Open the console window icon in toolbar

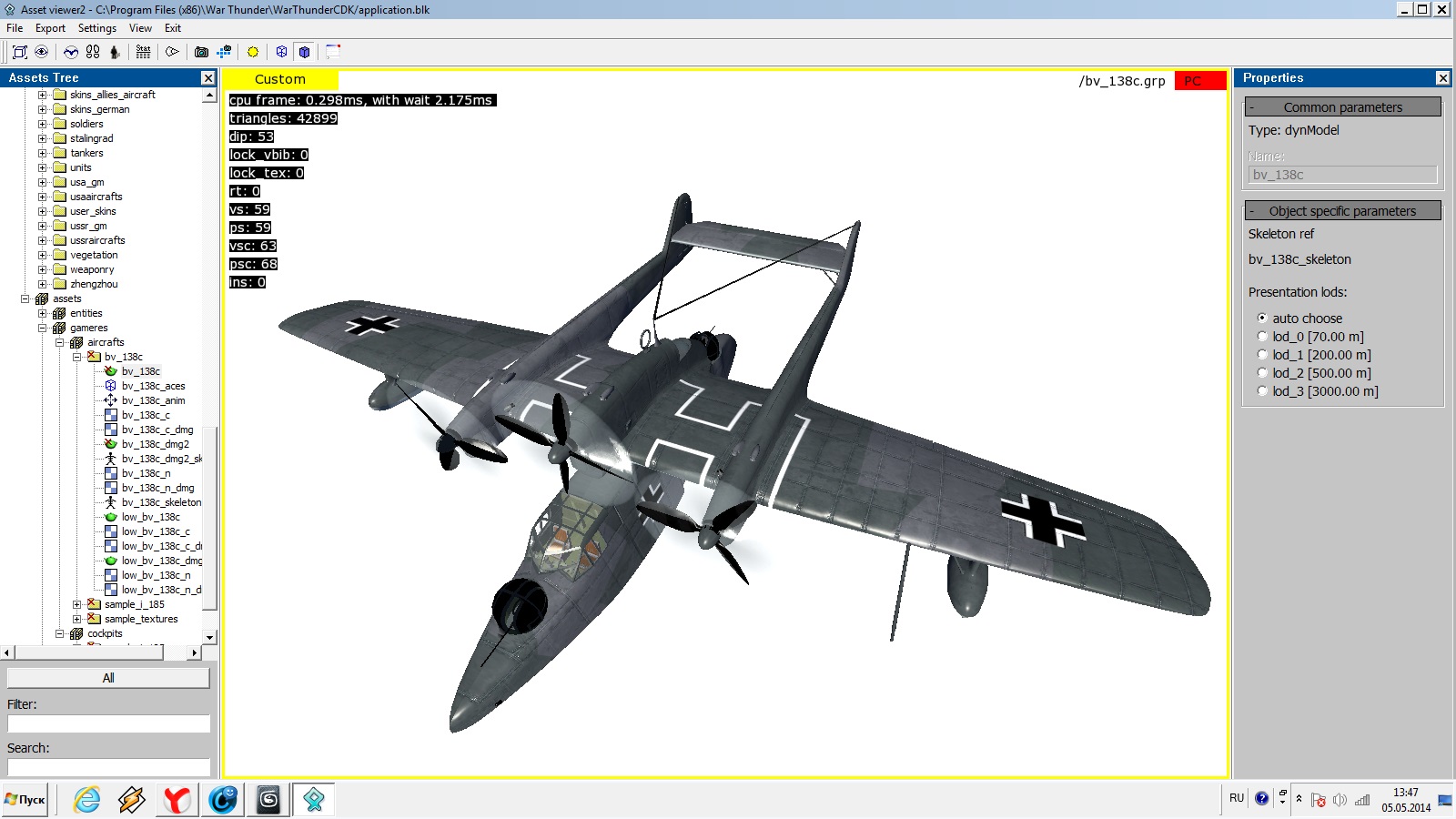(x=333, y=52)
